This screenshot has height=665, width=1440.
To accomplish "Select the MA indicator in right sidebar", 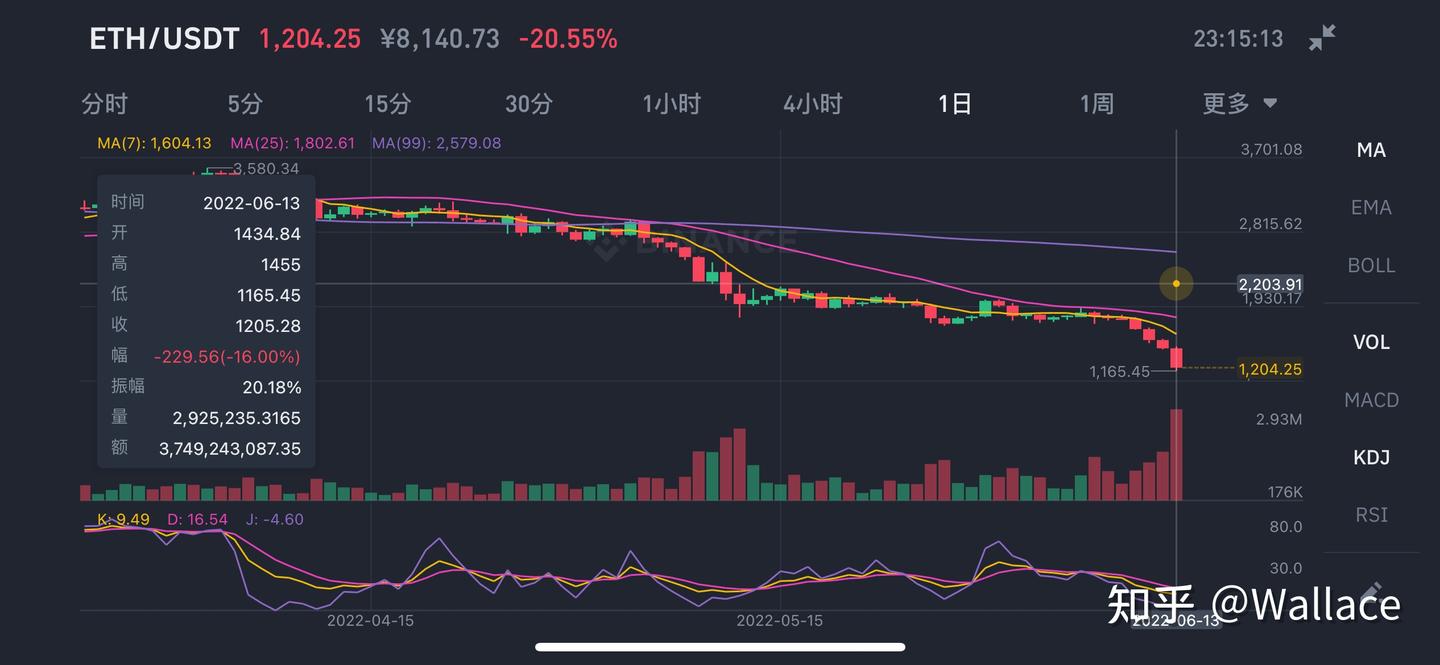I will pos(1370,149).
